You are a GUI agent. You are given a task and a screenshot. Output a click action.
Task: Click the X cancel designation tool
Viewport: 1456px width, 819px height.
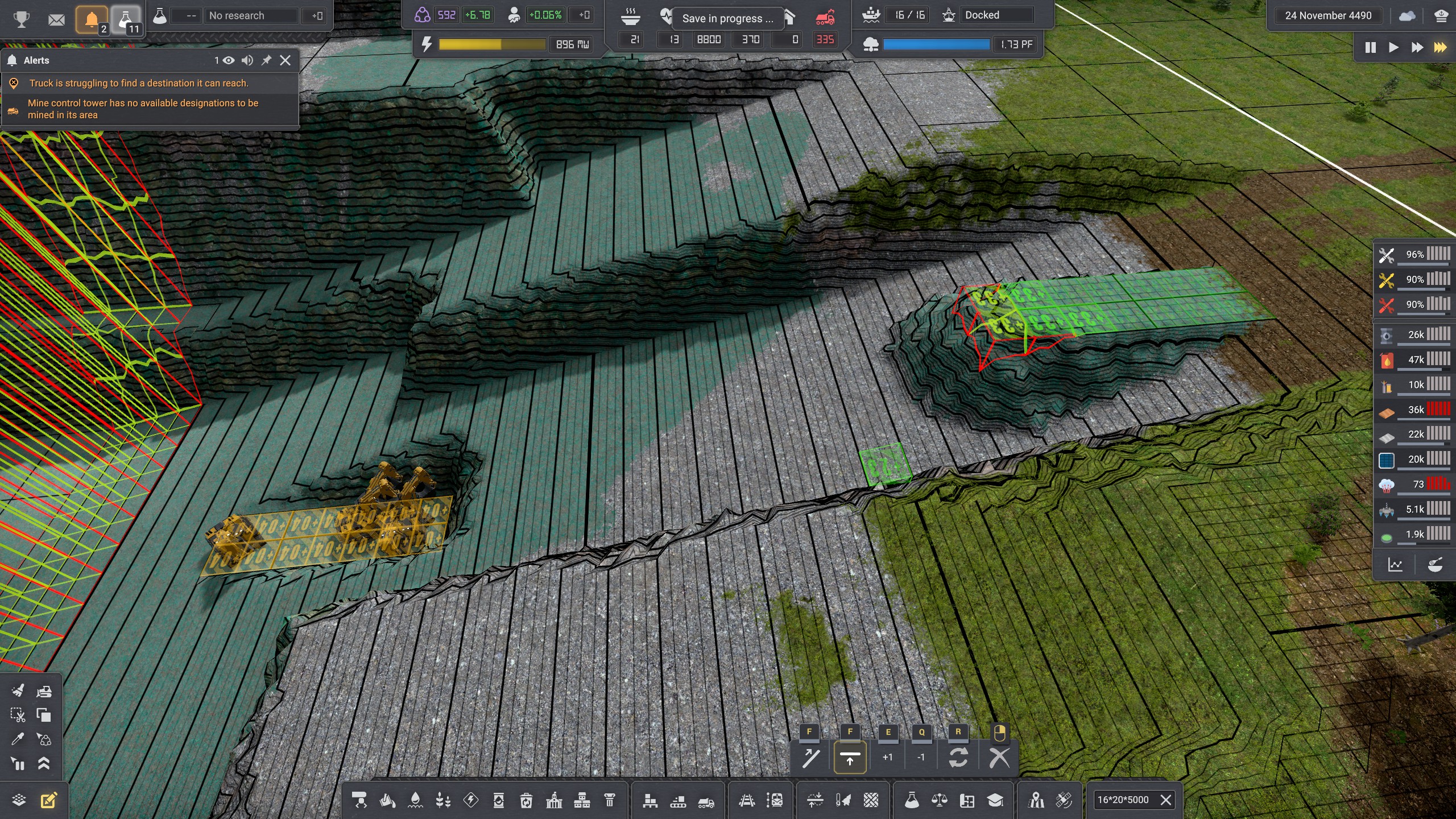point(999,758)
